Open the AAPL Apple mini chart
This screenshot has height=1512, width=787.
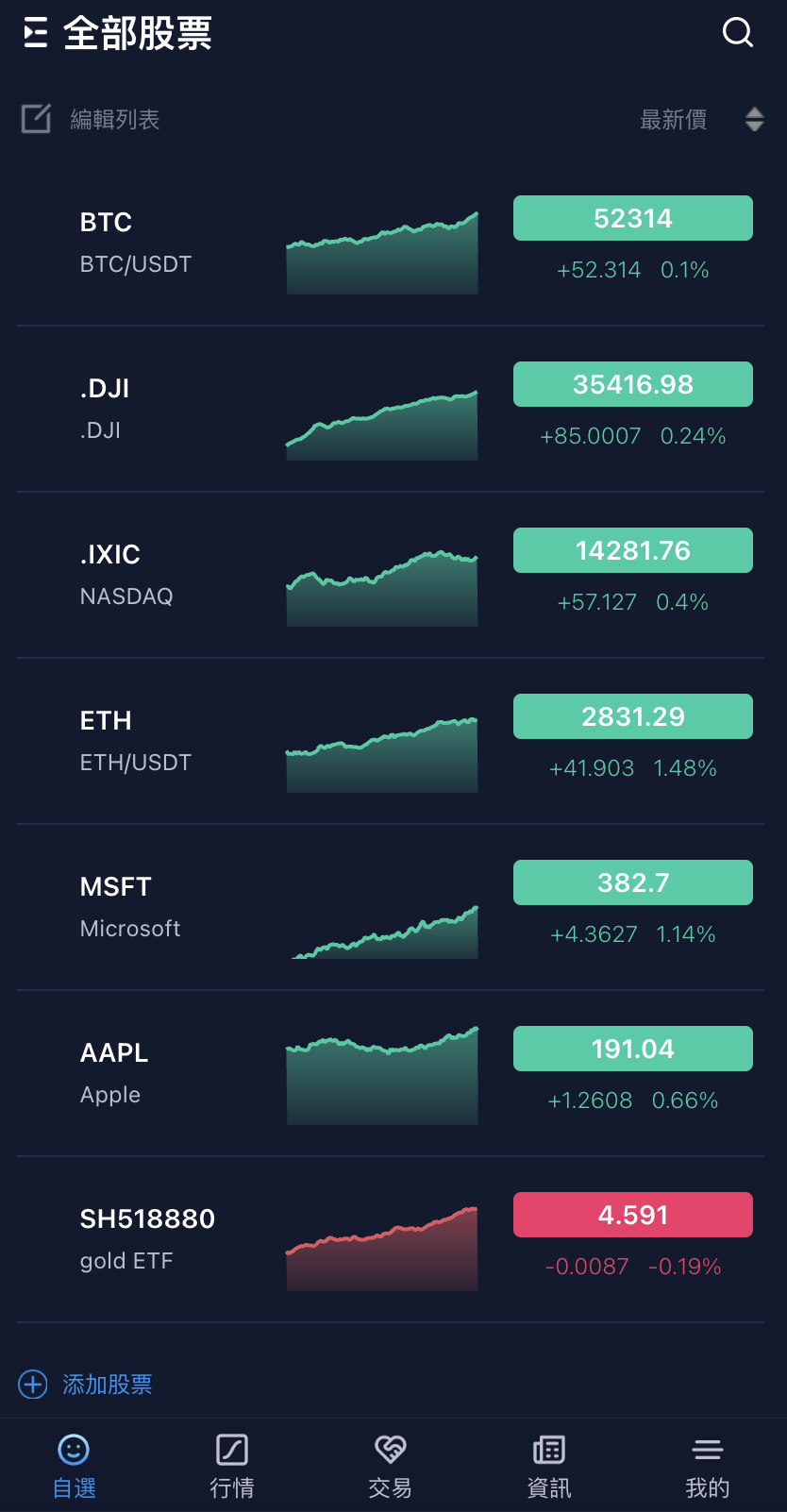coord(382,1076)
